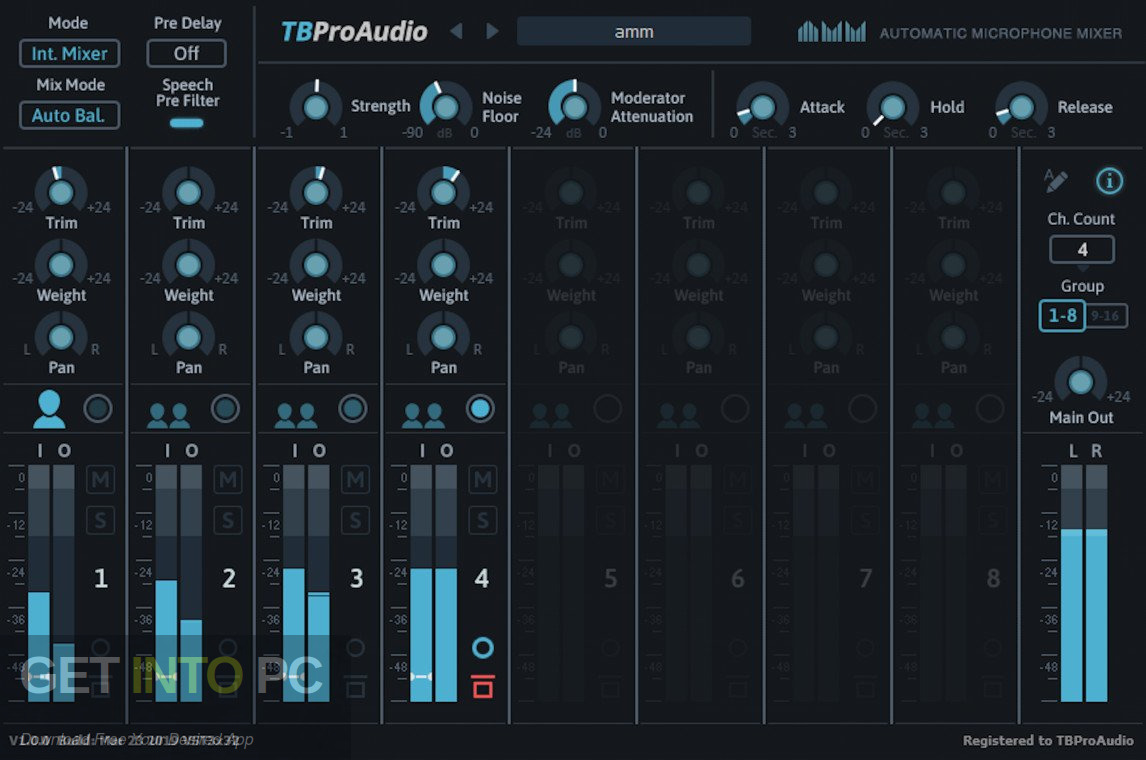Open the info icon
Viewport: 1146px width, 760px height.
click(1109, 180)
